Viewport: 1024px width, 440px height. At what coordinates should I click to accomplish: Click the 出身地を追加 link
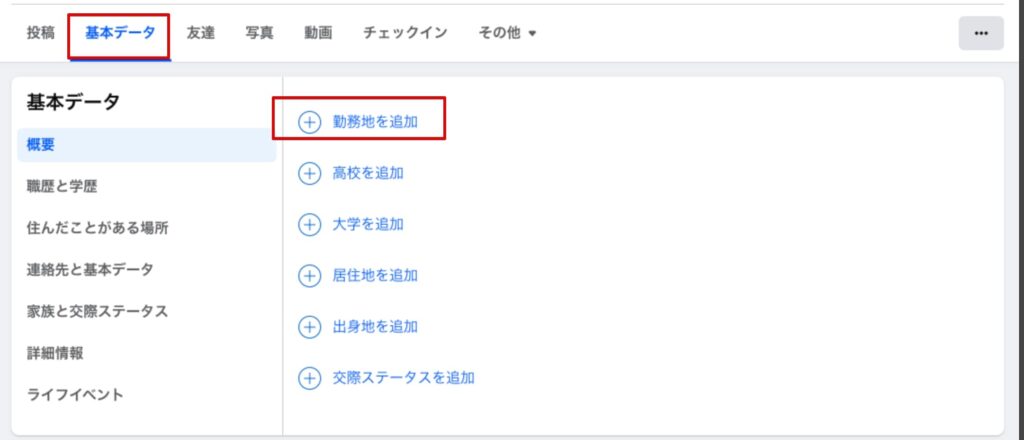click(375, 326)
